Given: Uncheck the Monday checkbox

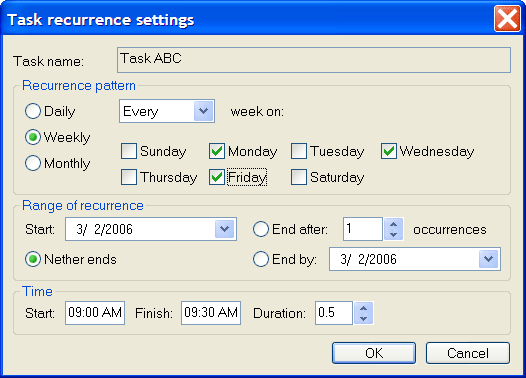Looking at the screenshot, I should tap(217, 151).
